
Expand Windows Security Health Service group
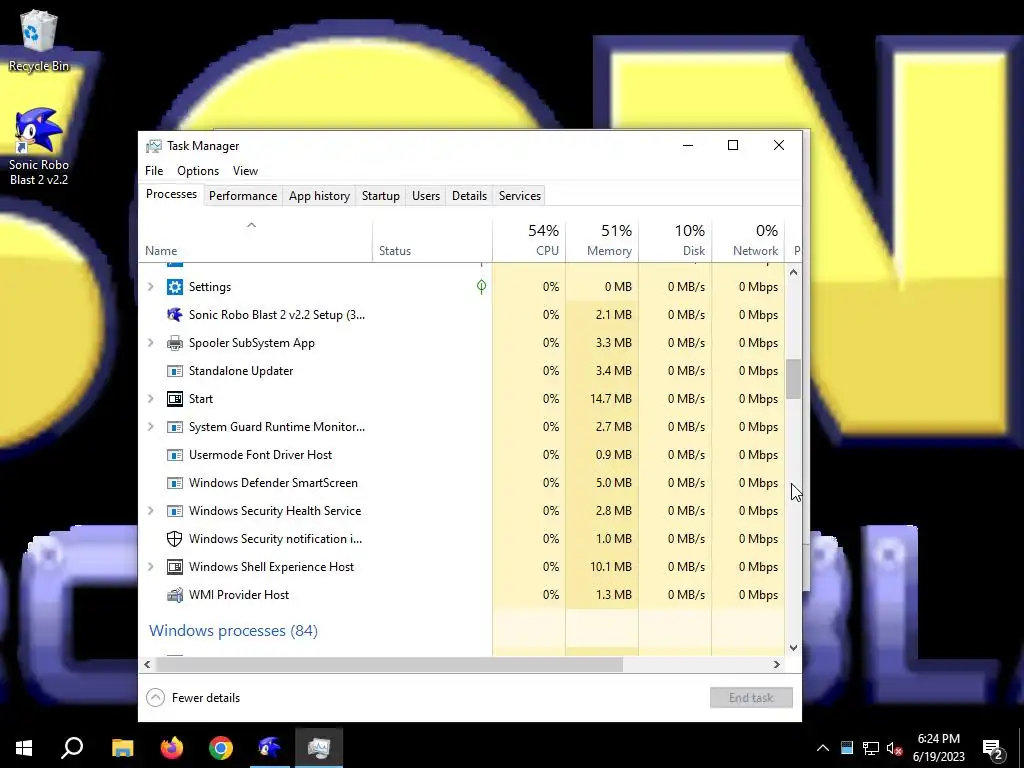(151, 511)
